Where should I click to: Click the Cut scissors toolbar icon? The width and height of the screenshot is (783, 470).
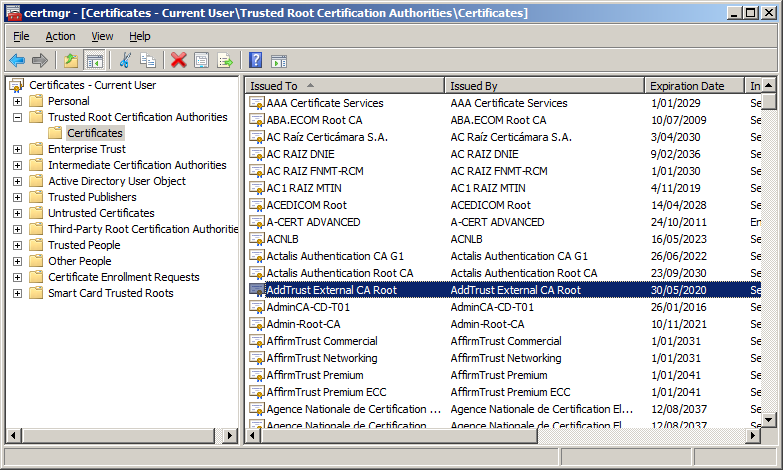tap(125, 60)
